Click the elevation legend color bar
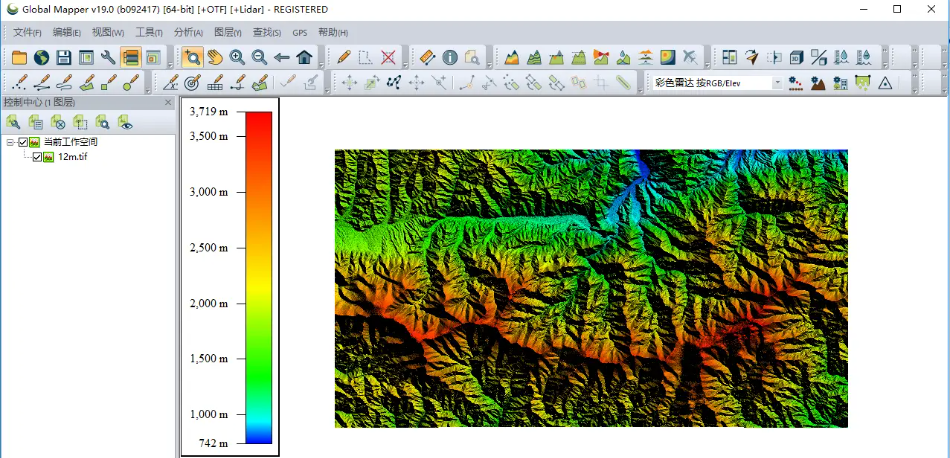Image resolution: width=950 pixels, height=458 pixels. [258, 277]
